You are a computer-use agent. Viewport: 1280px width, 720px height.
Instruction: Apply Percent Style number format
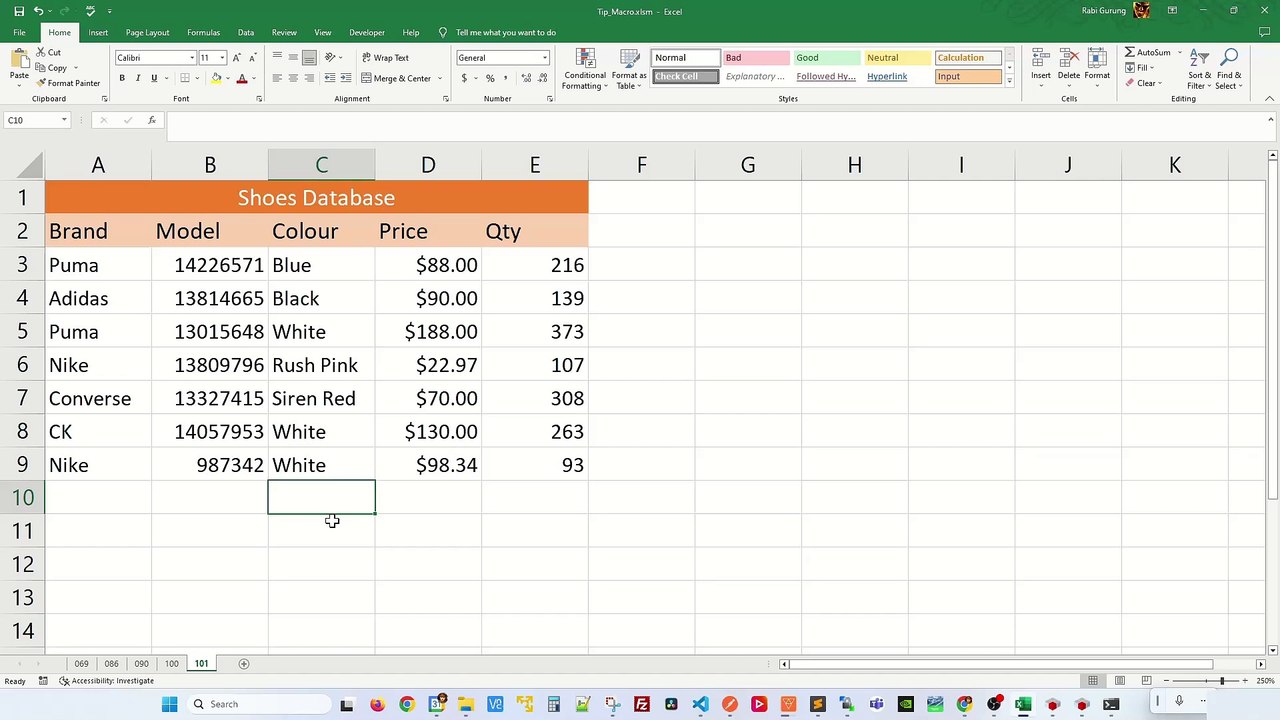490,78
